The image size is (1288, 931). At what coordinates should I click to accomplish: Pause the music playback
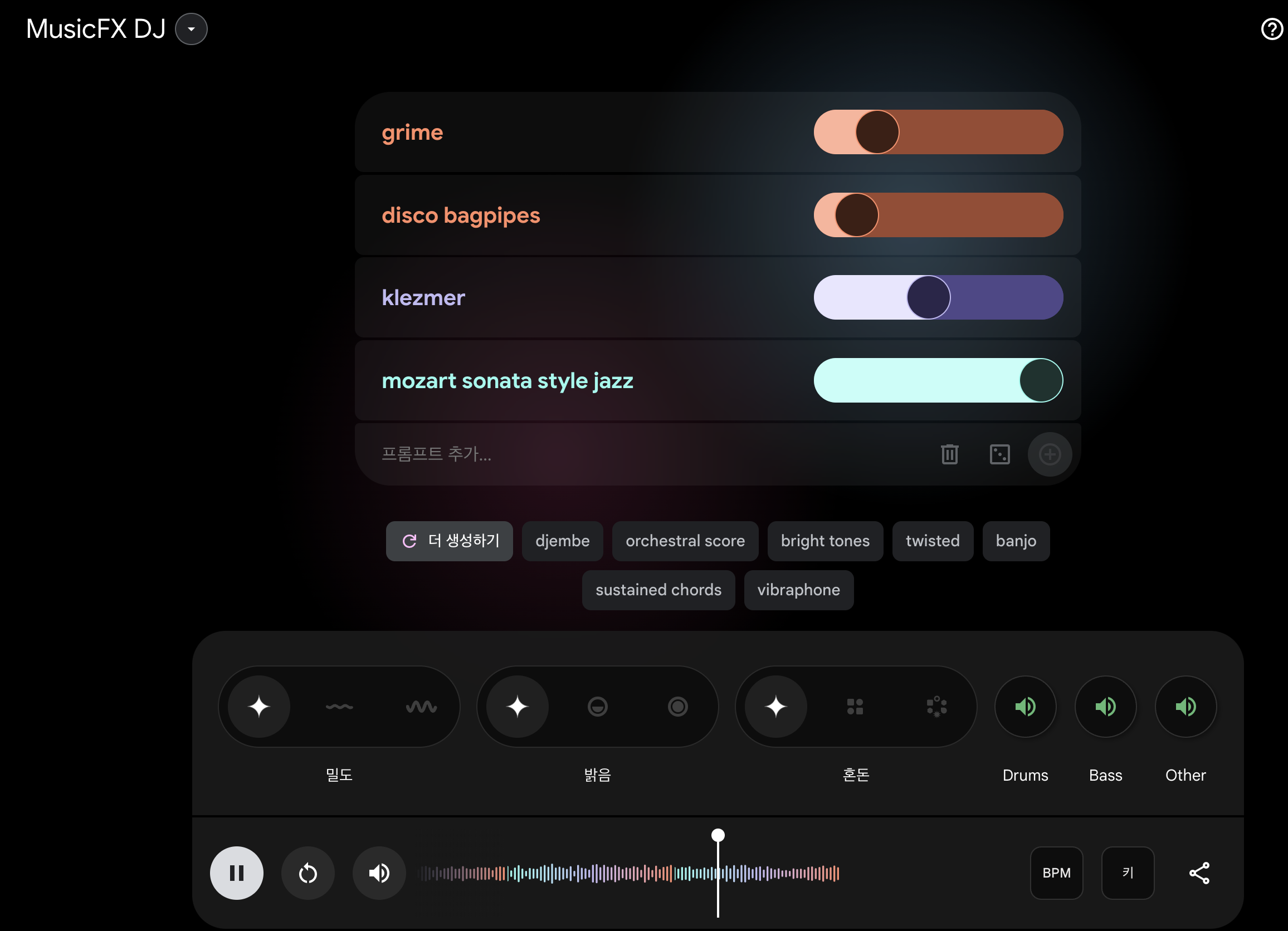236,873
